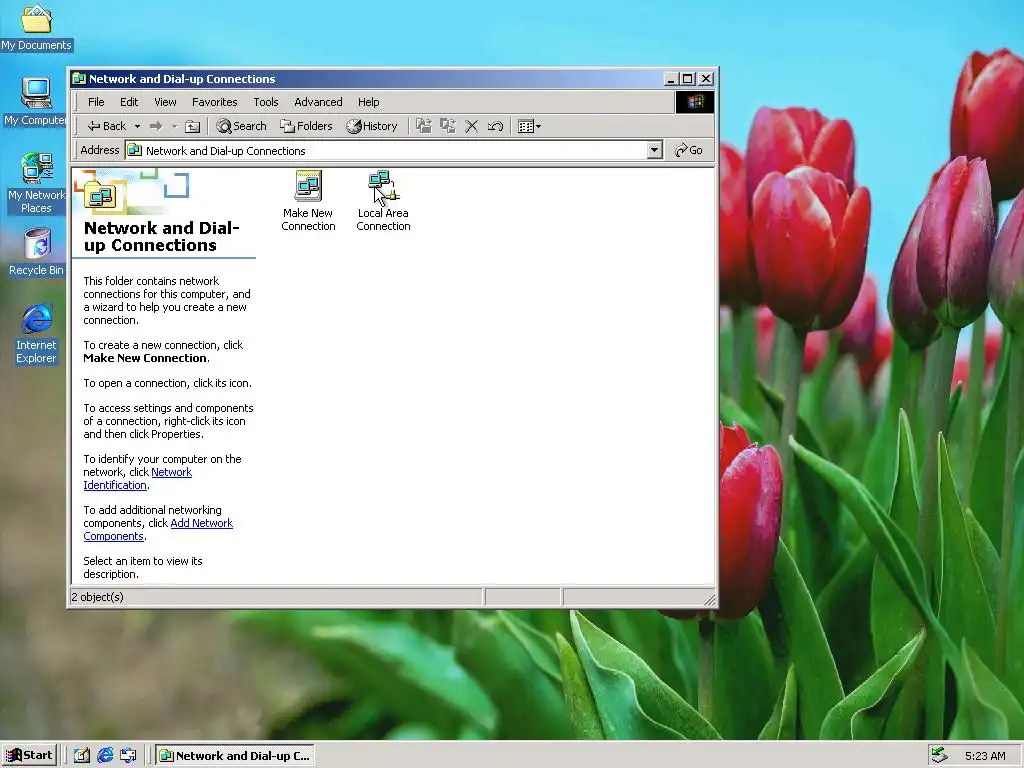Minimize the Network Connections window
Image resolution: width=1024 pixels, height=768 pixels.
[671, 79]
